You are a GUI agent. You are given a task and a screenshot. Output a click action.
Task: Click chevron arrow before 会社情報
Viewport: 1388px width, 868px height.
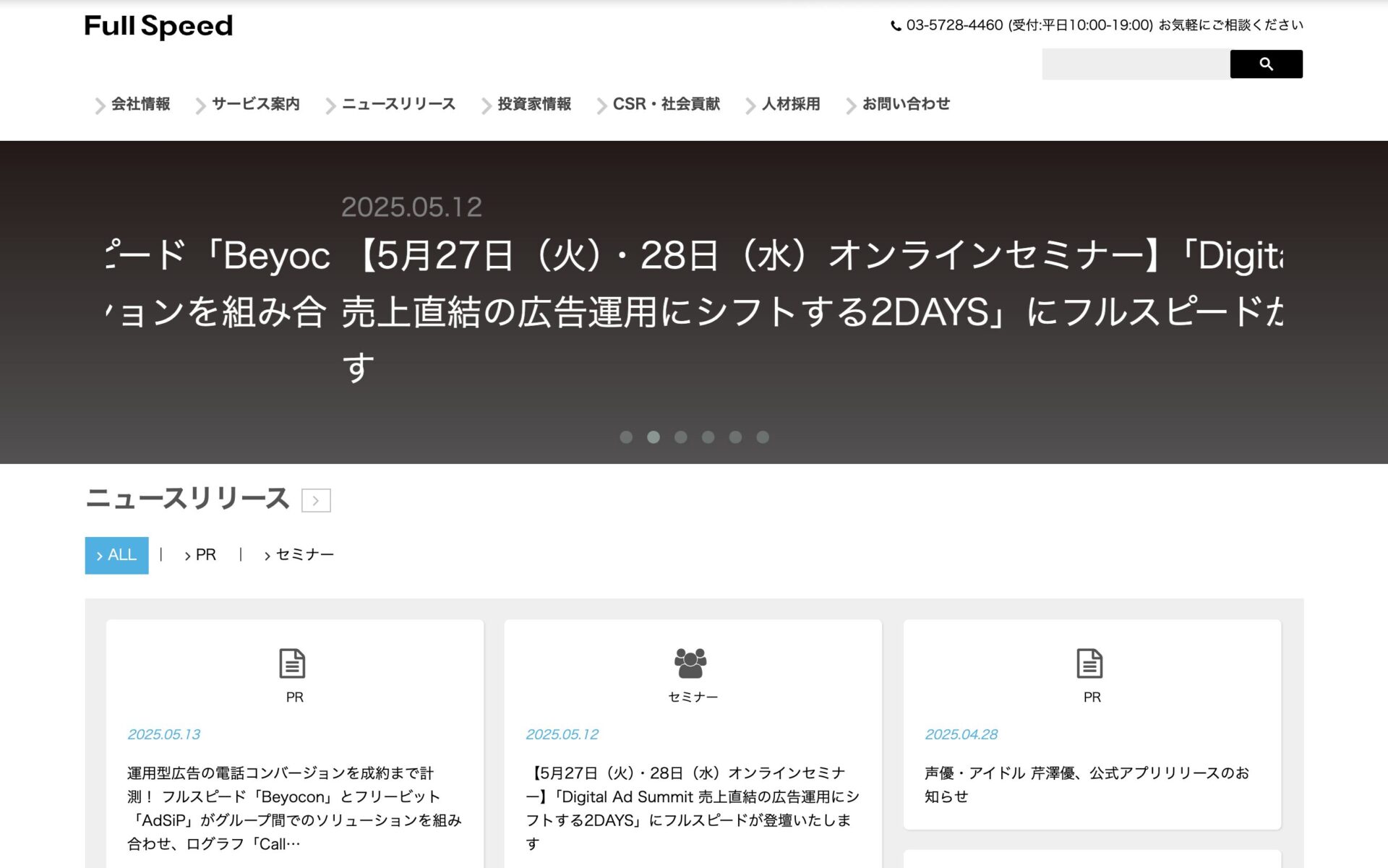100,106
